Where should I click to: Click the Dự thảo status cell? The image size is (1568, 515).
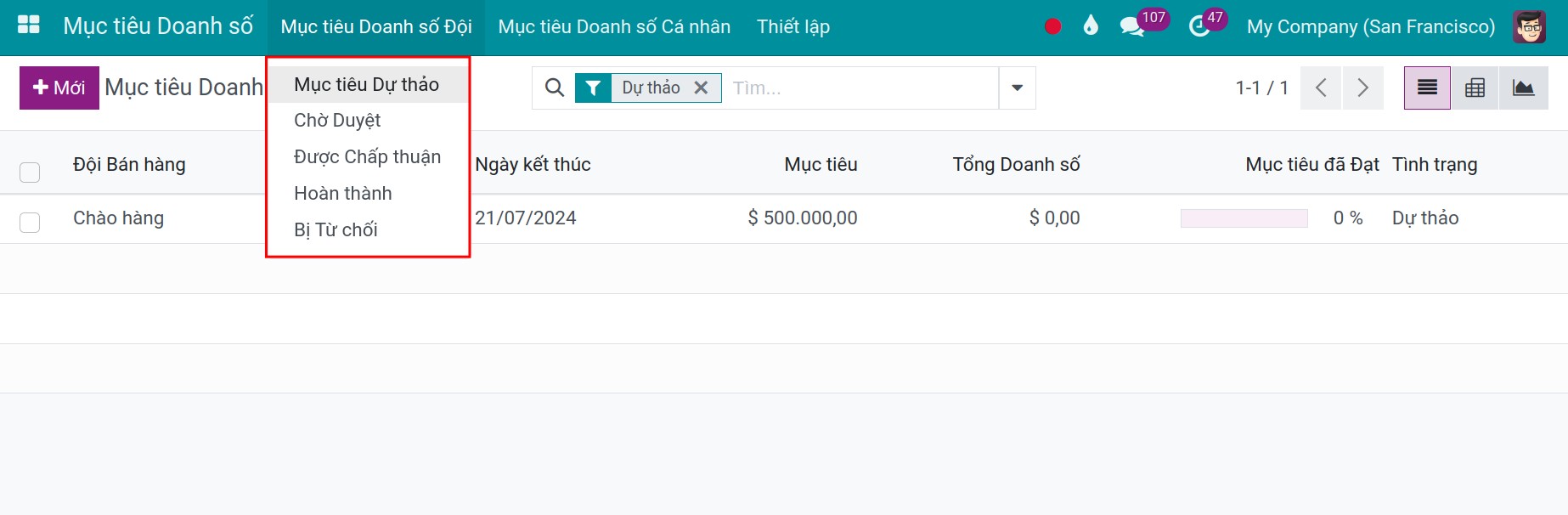pyautogui.click(x=1425, y=218)
